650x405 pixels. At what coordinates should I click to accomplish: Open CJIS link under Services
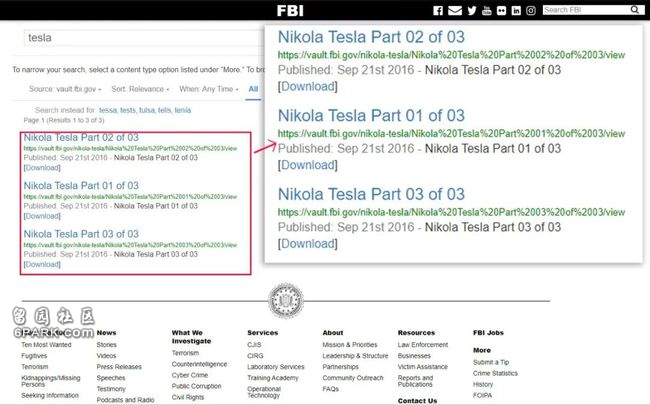click(x=254, y=345)
